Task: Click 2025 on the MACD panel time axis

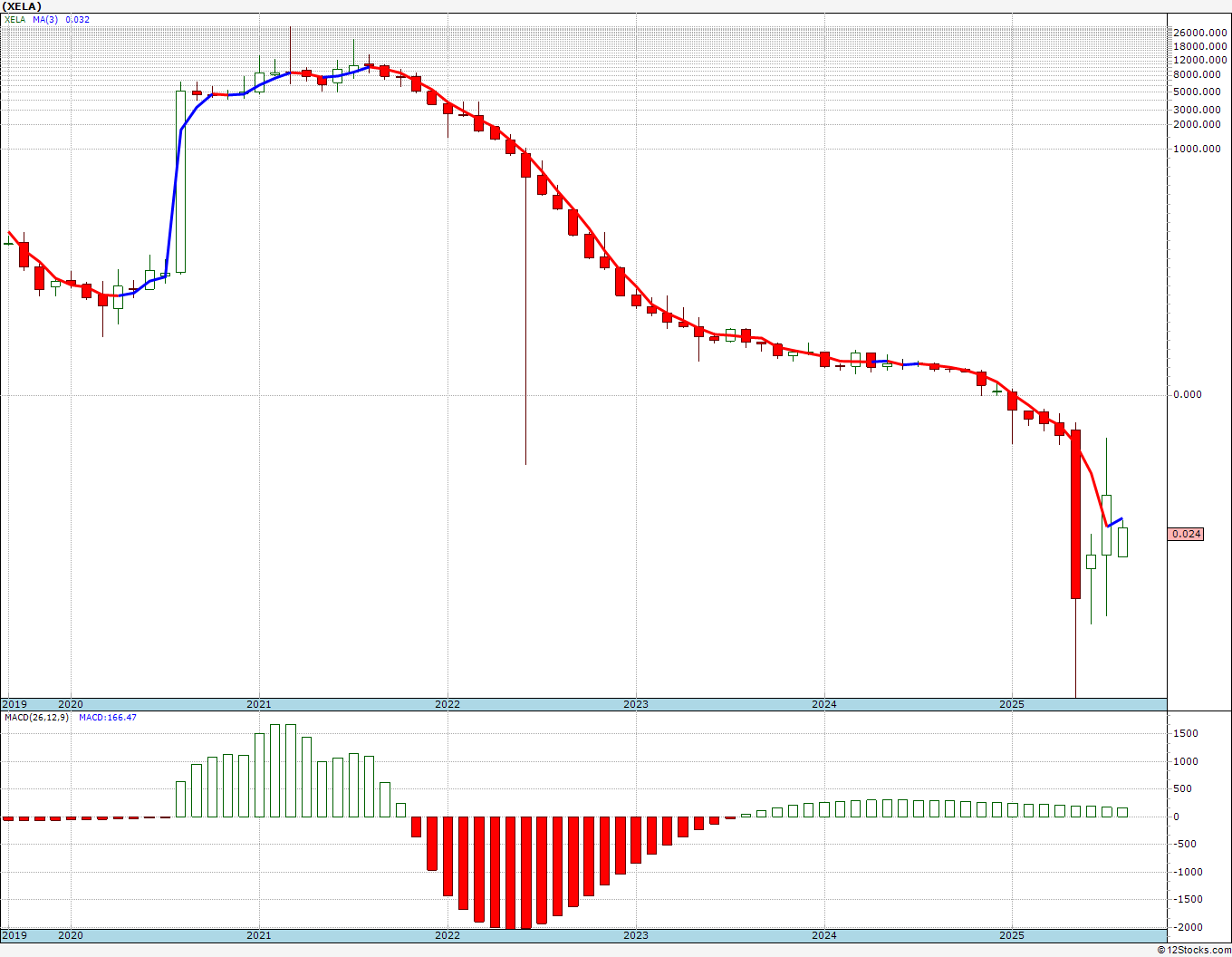Action: click(x=1012, y=935)
